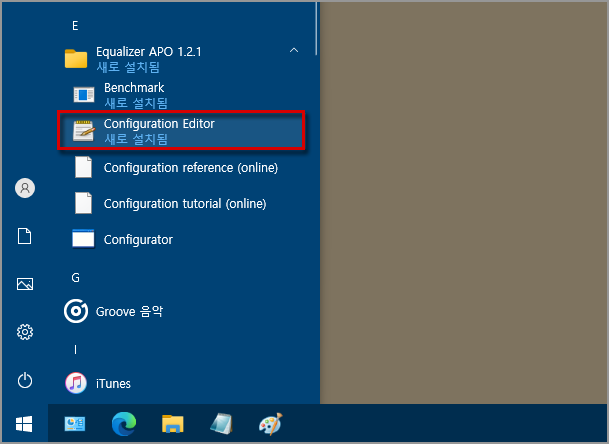The height and width of the screenshot is (444, 609).
Task: Open the Equalizer APO 1.2.1 folder name
Action: pos(149,52)
